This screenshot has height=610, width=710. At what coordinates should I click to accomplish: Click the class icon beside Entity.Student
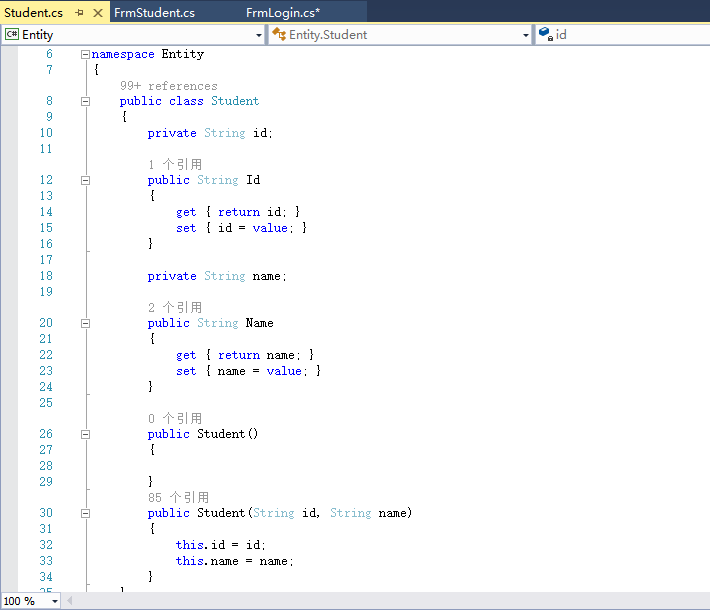click(x=279, y=34)
